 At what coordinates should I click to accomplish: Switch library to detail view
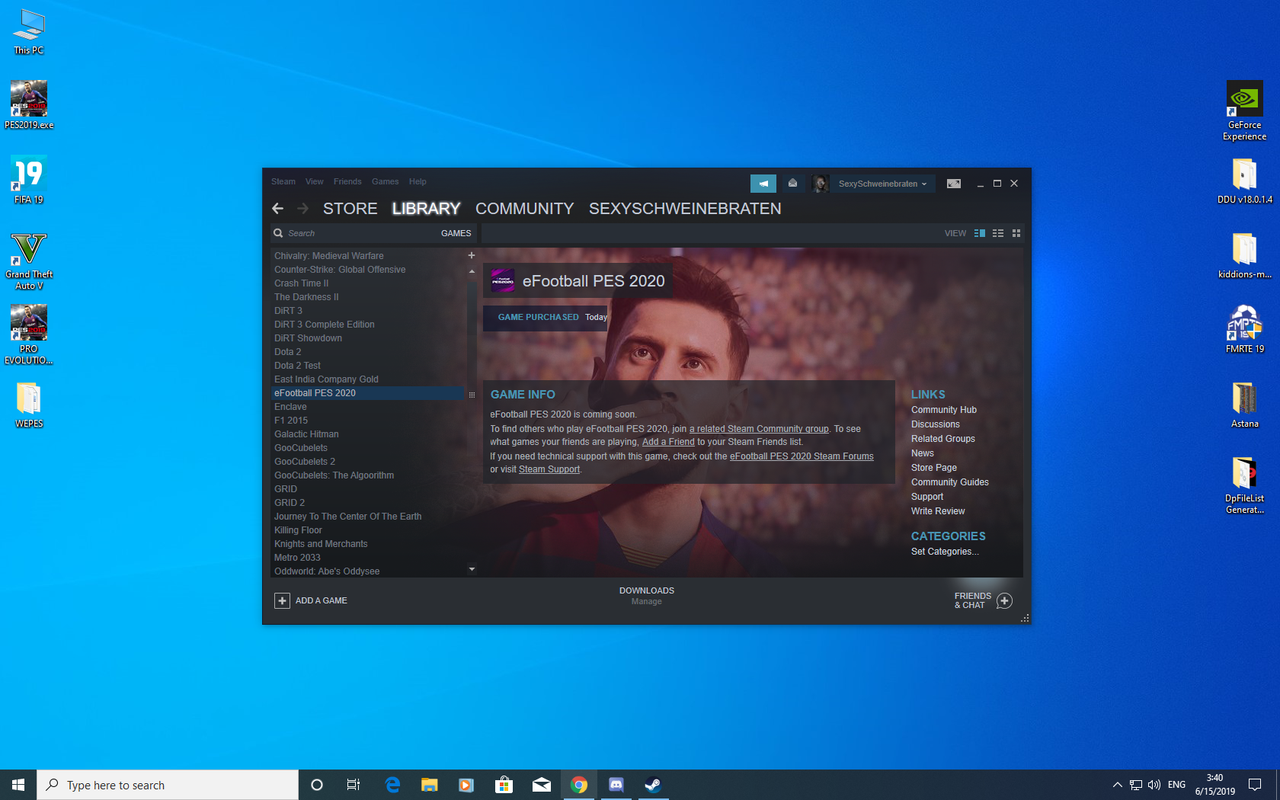pos(978,232)
